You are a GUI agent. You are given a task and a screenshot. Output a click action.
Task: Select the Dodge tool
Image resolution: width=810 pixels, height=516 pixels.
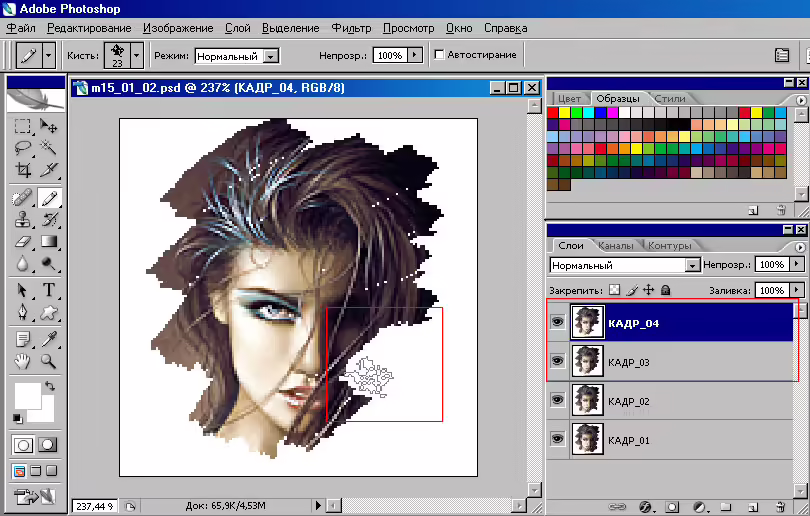tap(49, 264)
